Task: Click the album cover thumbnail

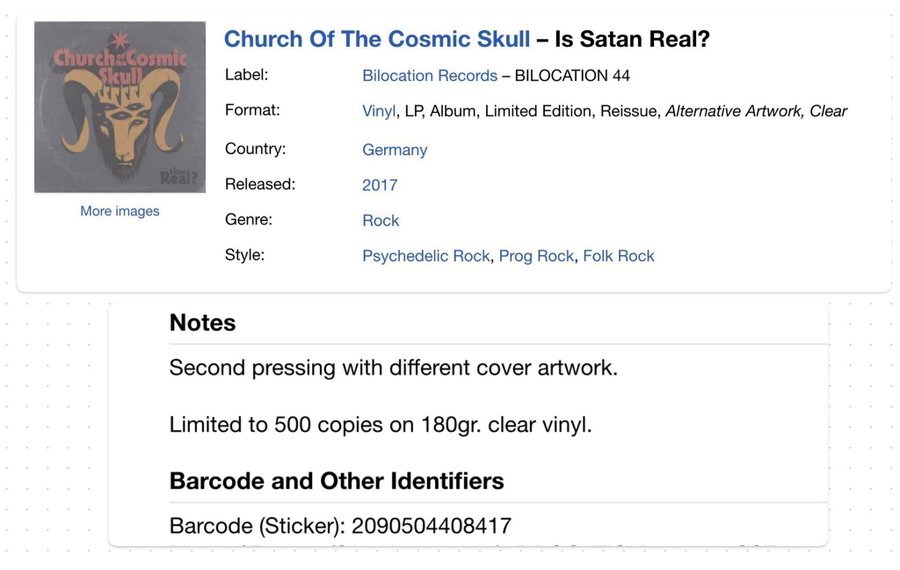Action: 120,107
